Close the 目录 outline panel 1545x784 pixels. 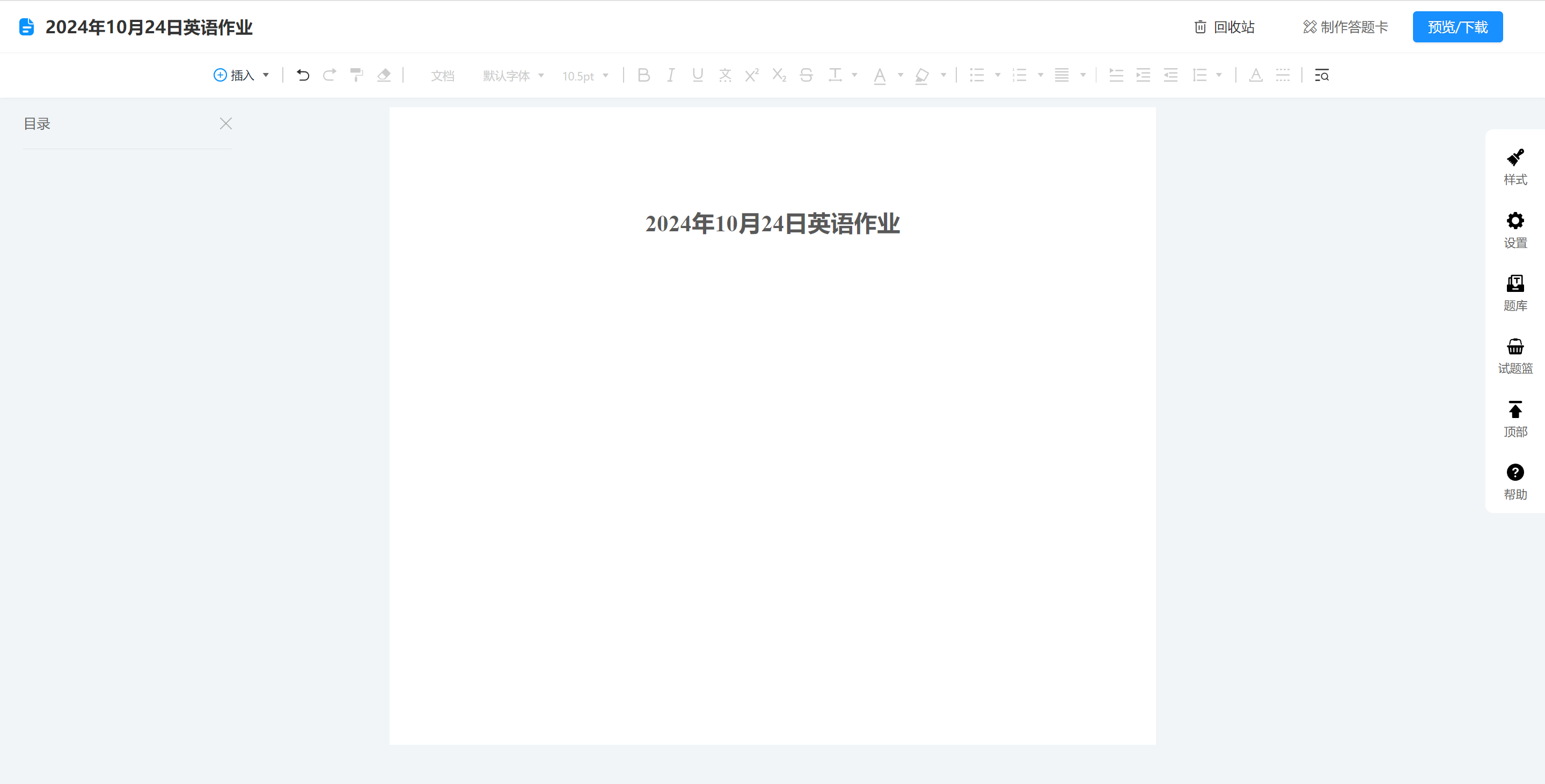[225, 123]
